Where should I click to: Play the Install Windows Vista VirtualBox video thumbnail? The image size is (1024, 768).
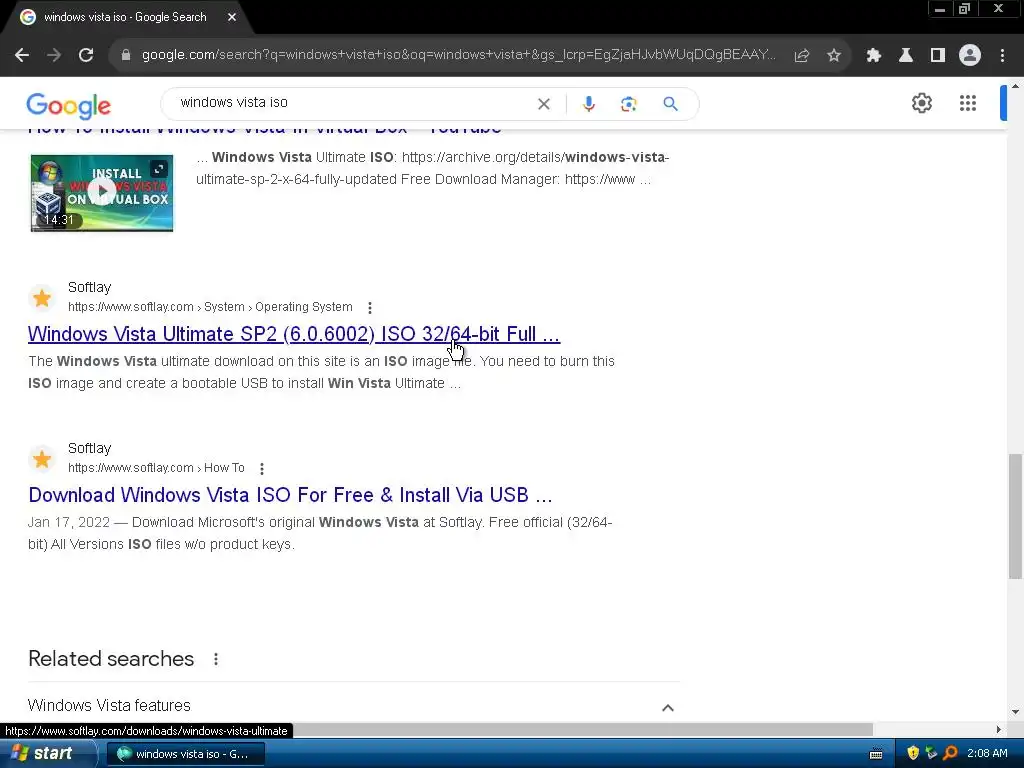pos(102,193)
